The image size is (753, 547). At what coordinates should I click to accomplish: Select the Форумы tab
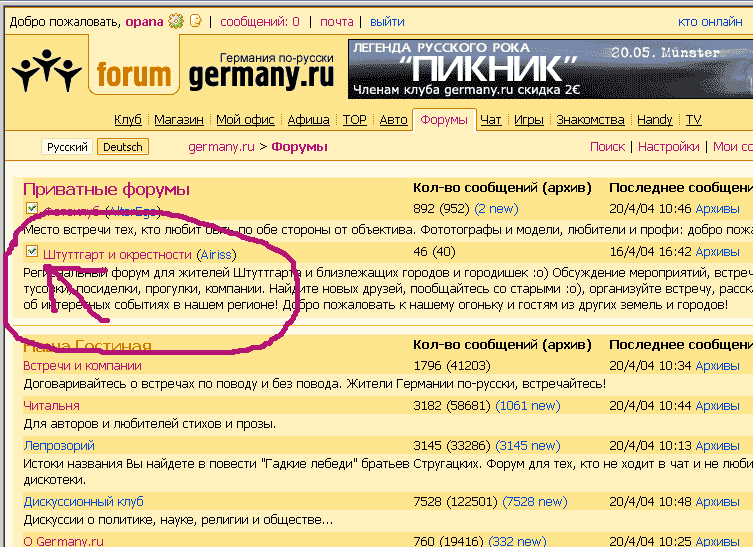444,120
